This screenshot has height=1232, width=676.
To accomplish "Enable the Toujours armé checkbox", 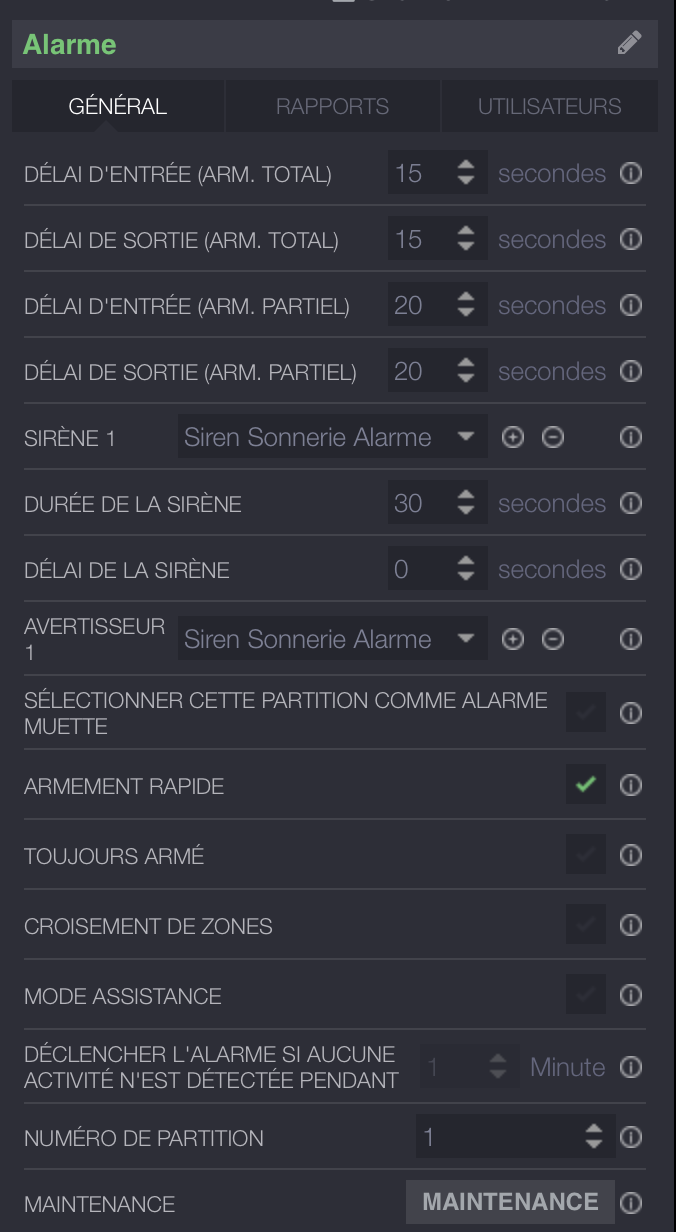I will 586,856.
